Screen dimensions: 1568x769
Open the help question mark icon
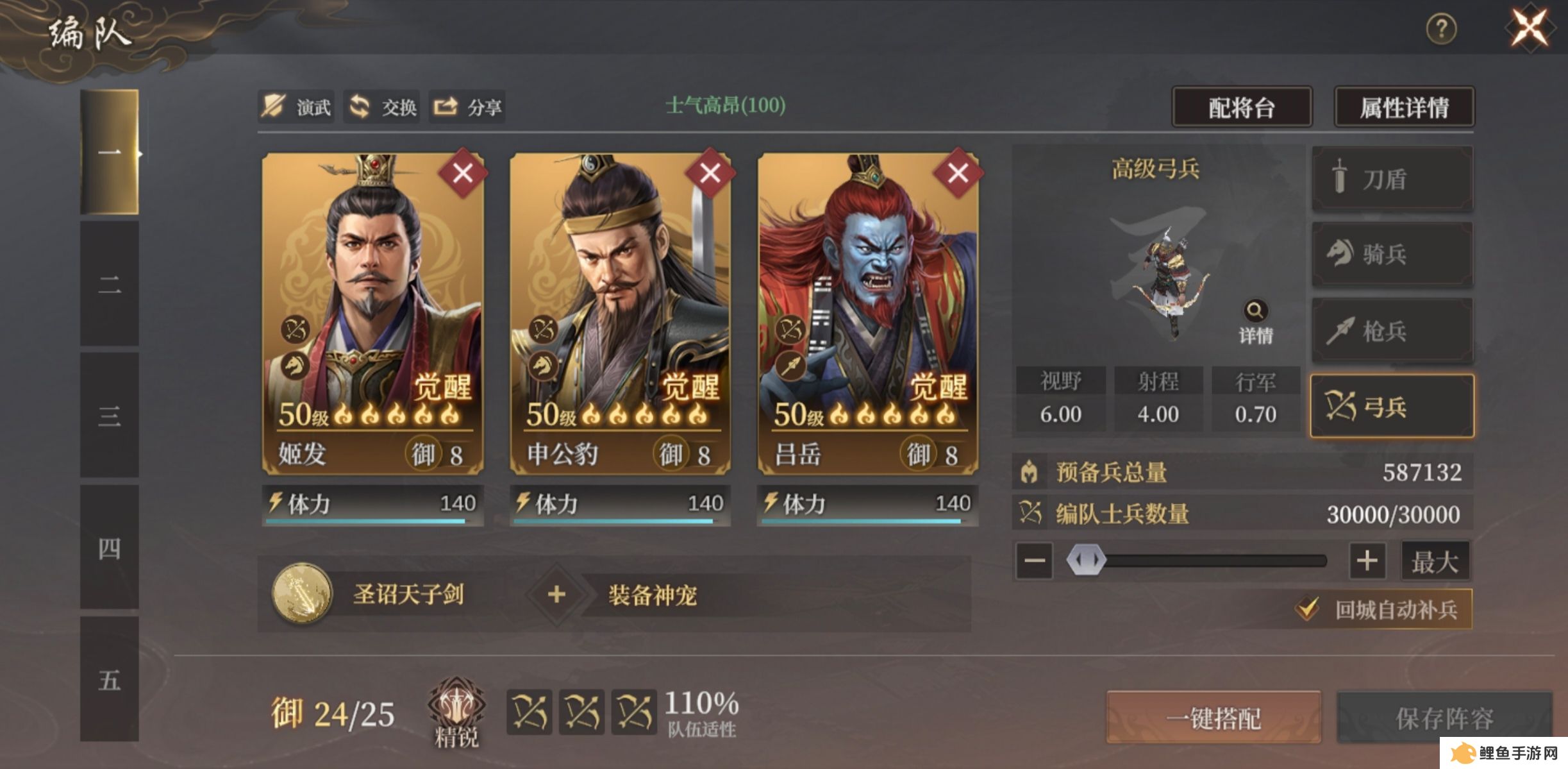click(1441, 30)
